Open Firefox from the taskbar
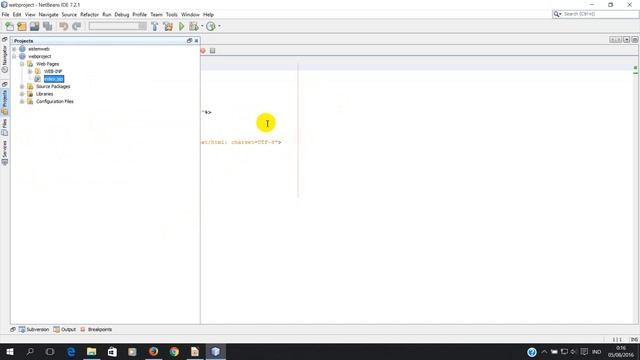The image size is (640, 360). point(153,351)
